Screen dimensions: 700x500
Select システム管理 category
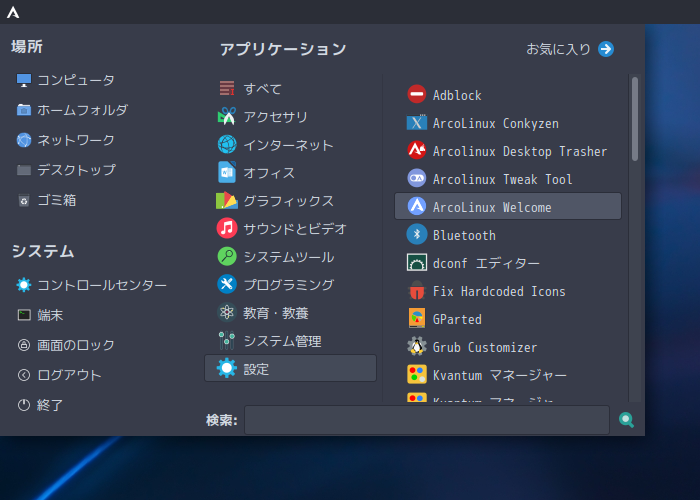pos(290,341)
